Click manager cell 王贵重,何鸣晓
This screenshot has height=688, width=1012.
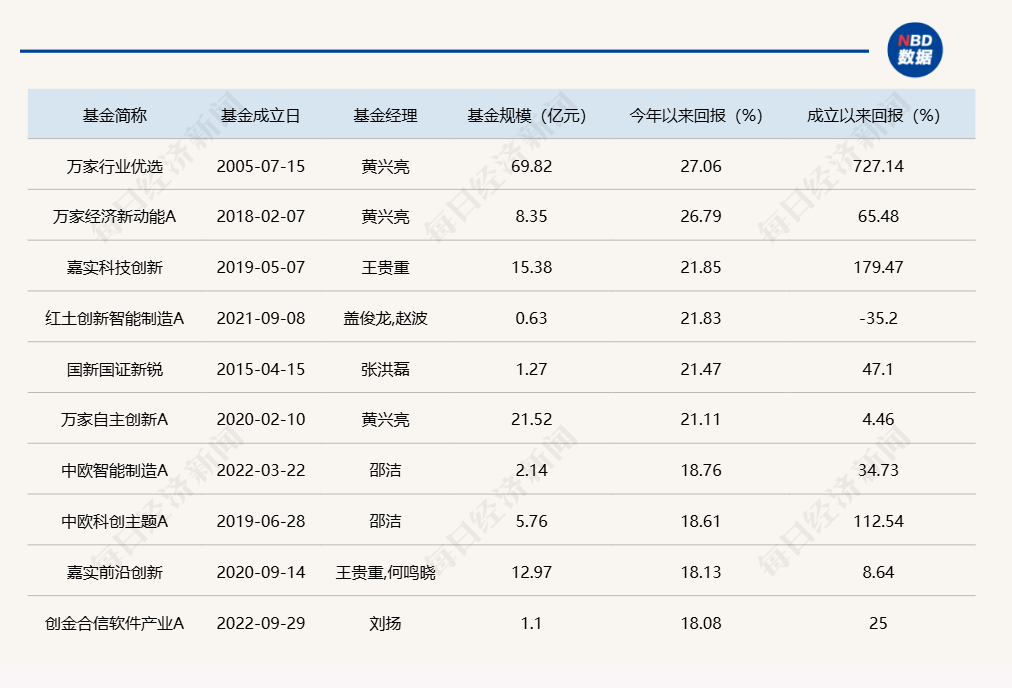point(385,572)
